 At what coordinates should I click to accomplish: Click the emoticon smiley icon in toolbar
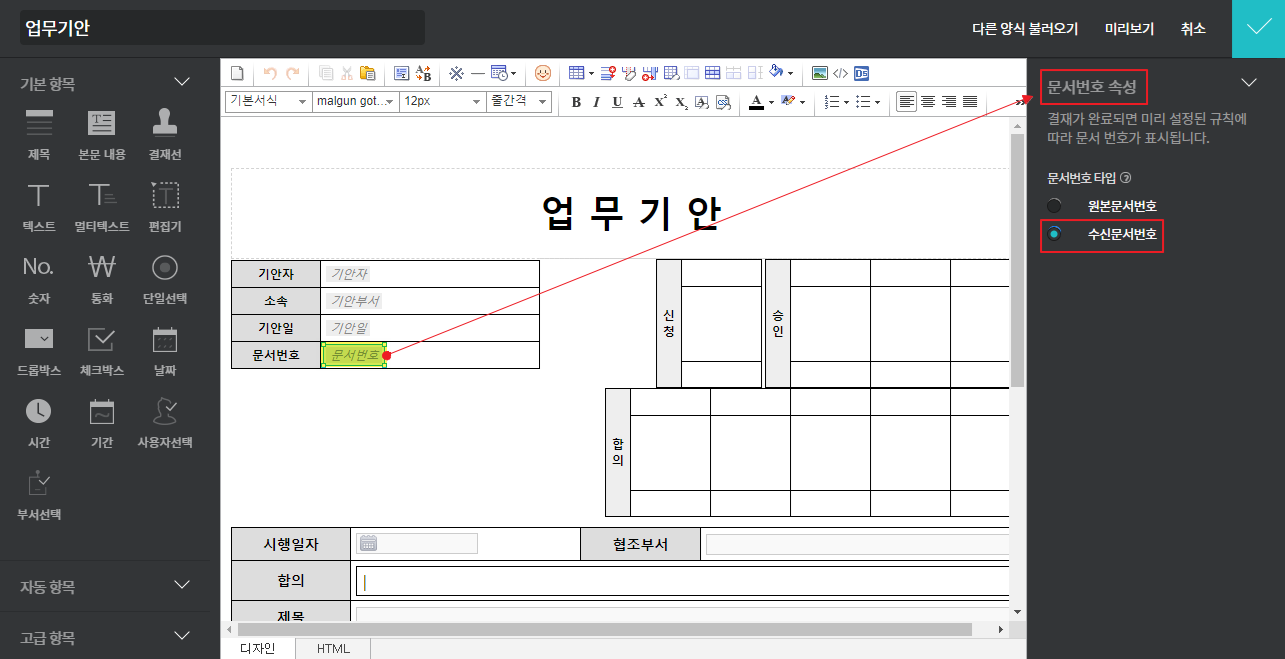[x=543, y=73]
